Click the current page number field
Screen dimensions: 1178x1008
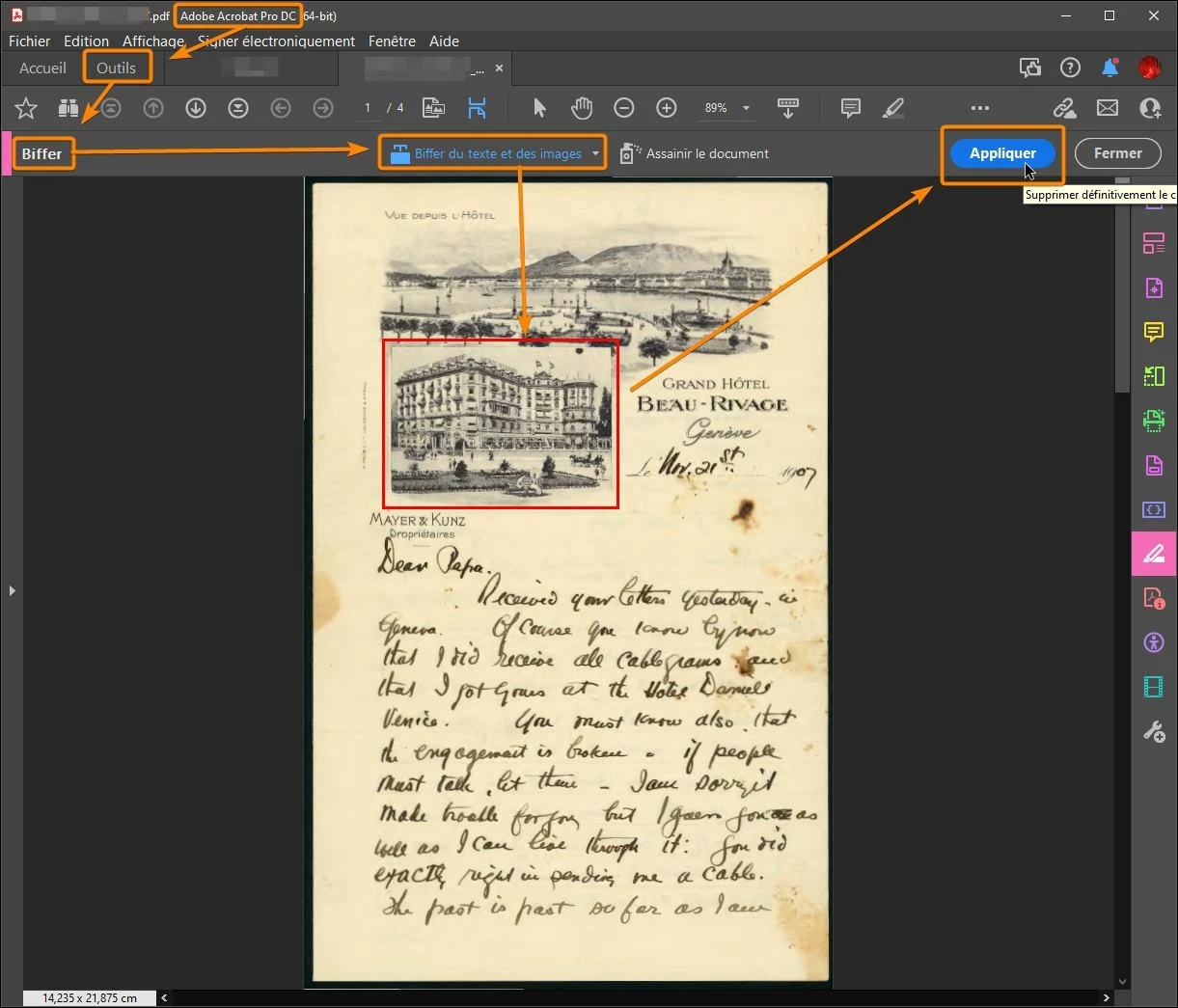[368, 108]
